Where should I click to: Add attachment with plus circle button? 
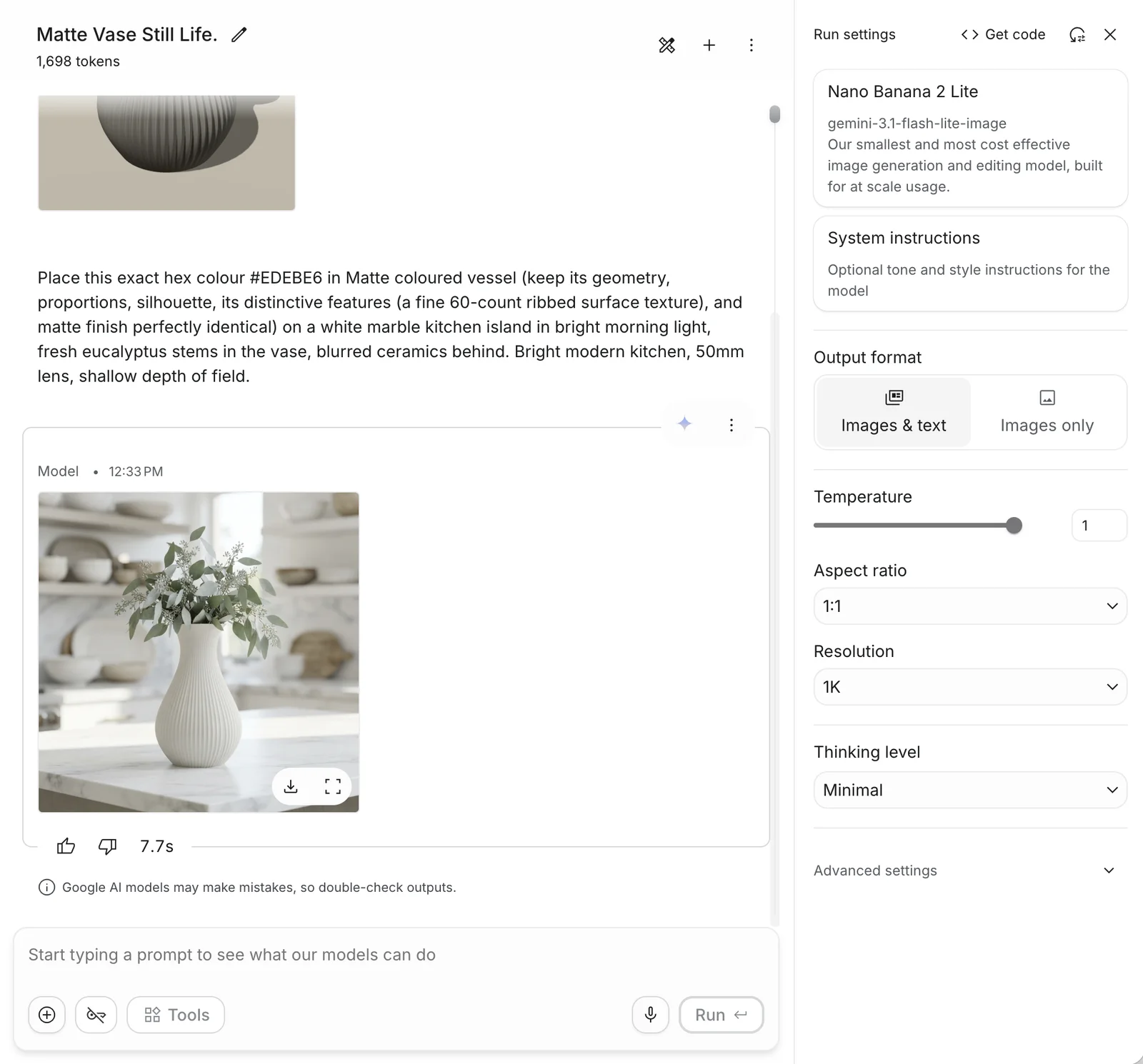(47, 1015)
